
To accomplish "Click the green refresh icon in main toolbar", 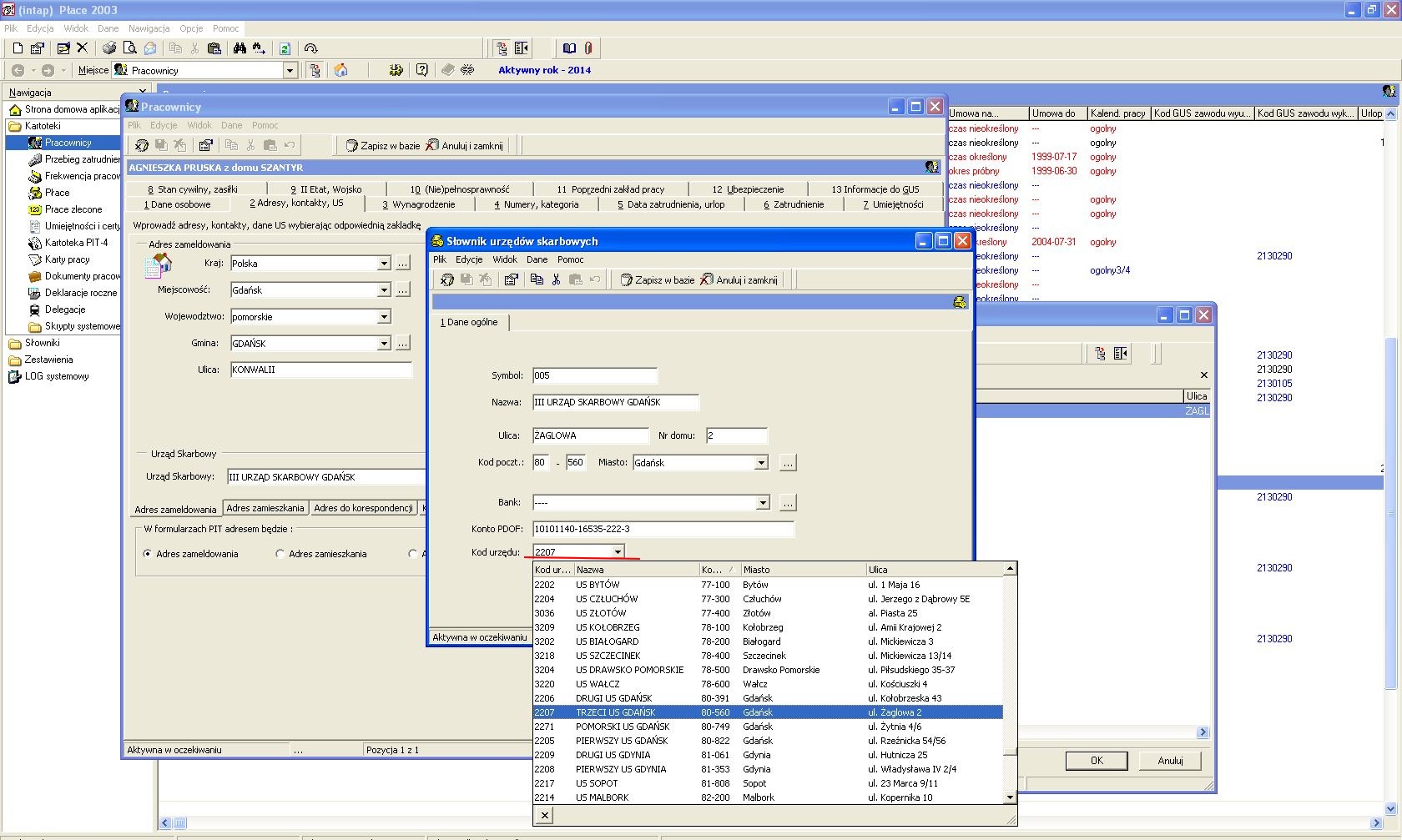I will point(285,48).
